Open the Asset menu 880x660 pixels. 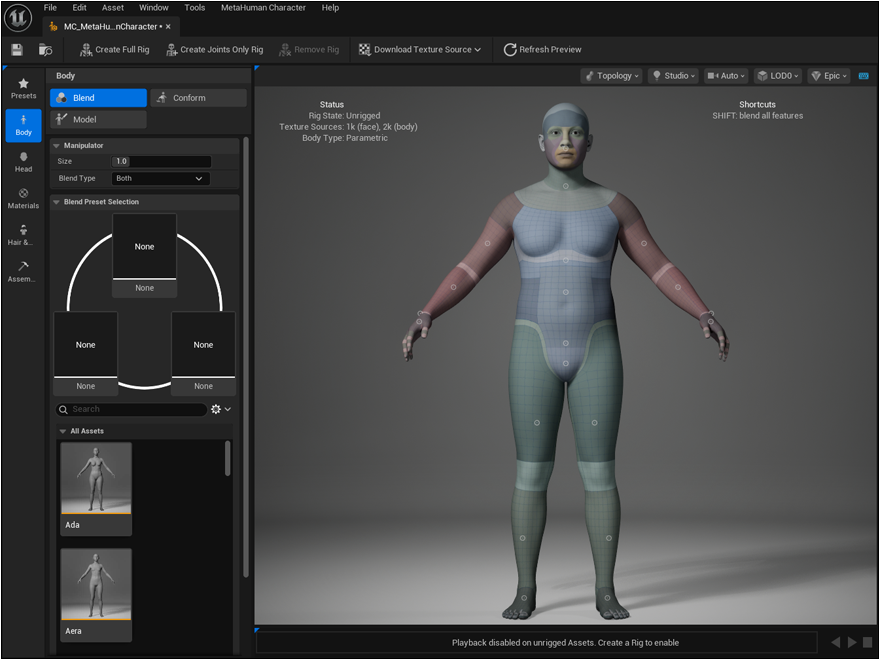click(x=113, y=8)
